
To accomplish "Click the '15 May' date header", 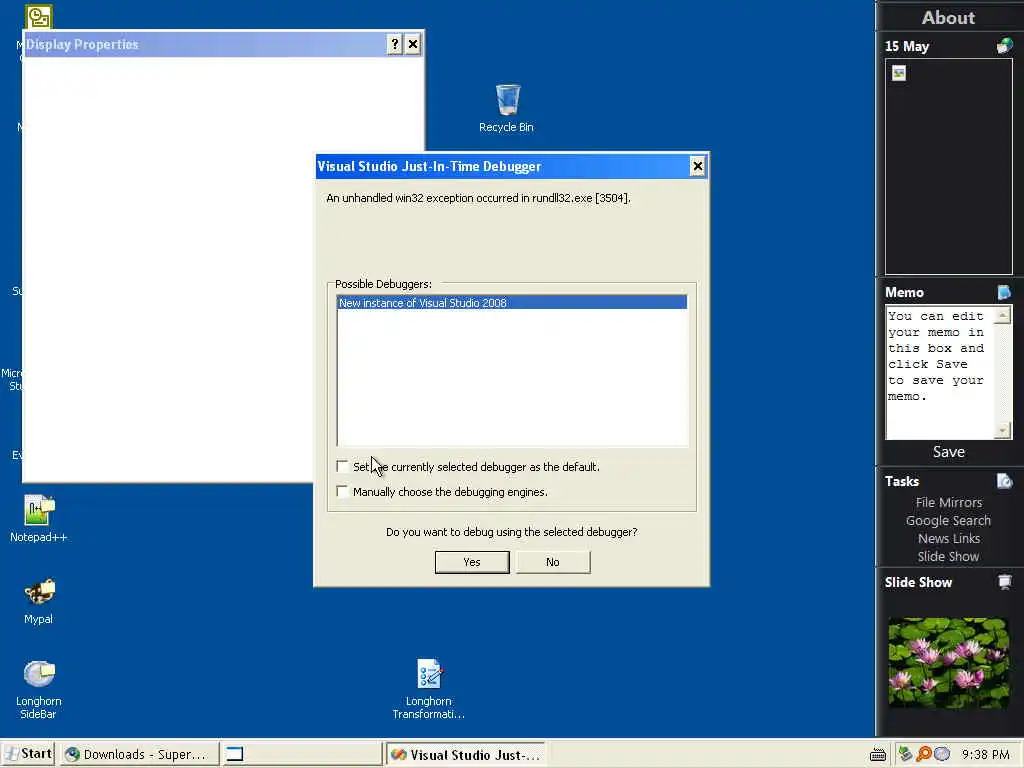I will pyautogui.click(x=906, y=46).
